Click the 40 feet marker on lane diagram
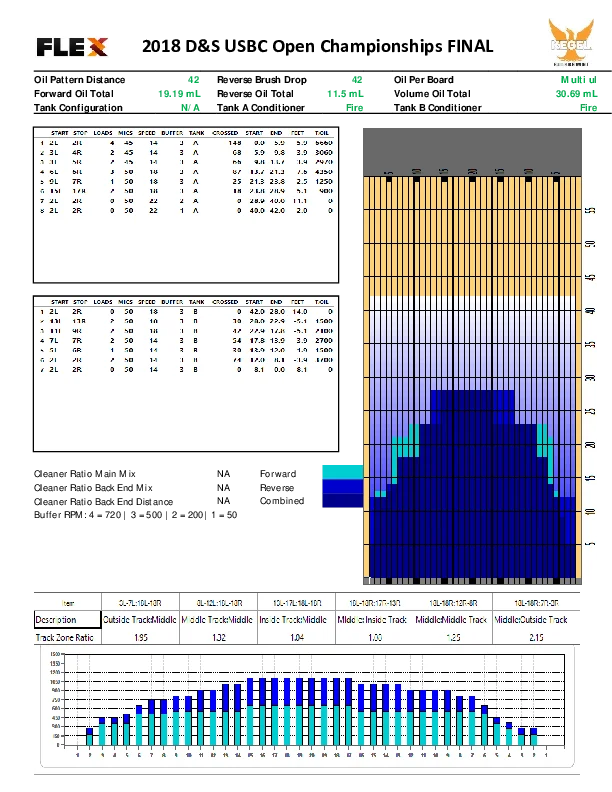The width and height of the screenshot is (612, 792). [590, 311]
